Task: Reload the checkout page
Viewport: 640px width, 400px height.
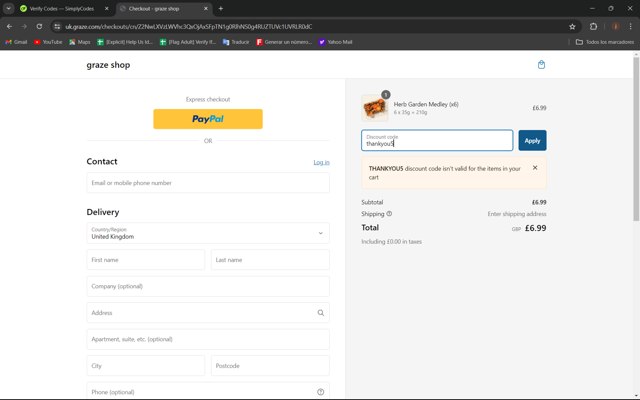Action: click(x=39, y=27)
